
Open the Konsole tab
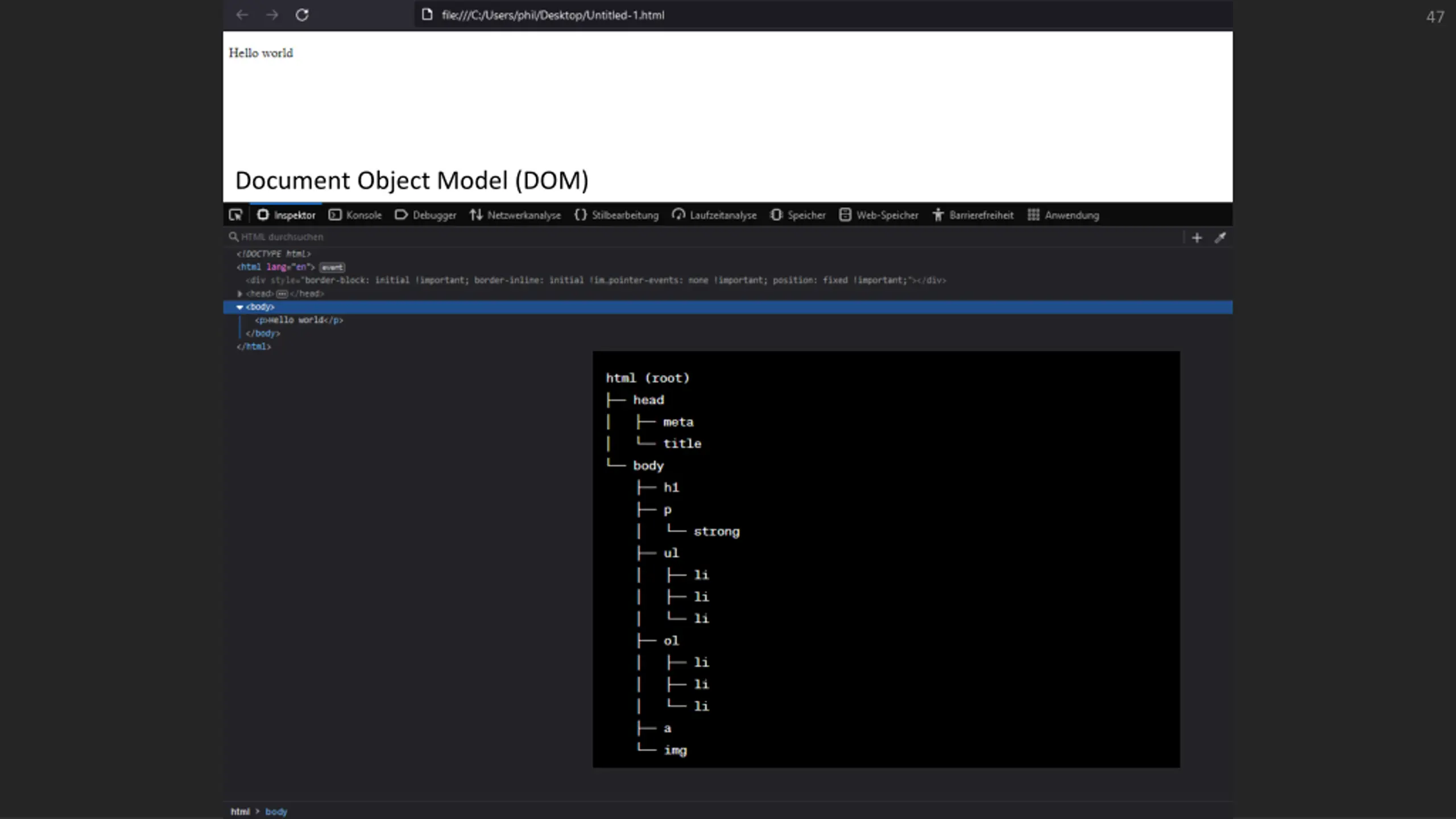point(355,215)
